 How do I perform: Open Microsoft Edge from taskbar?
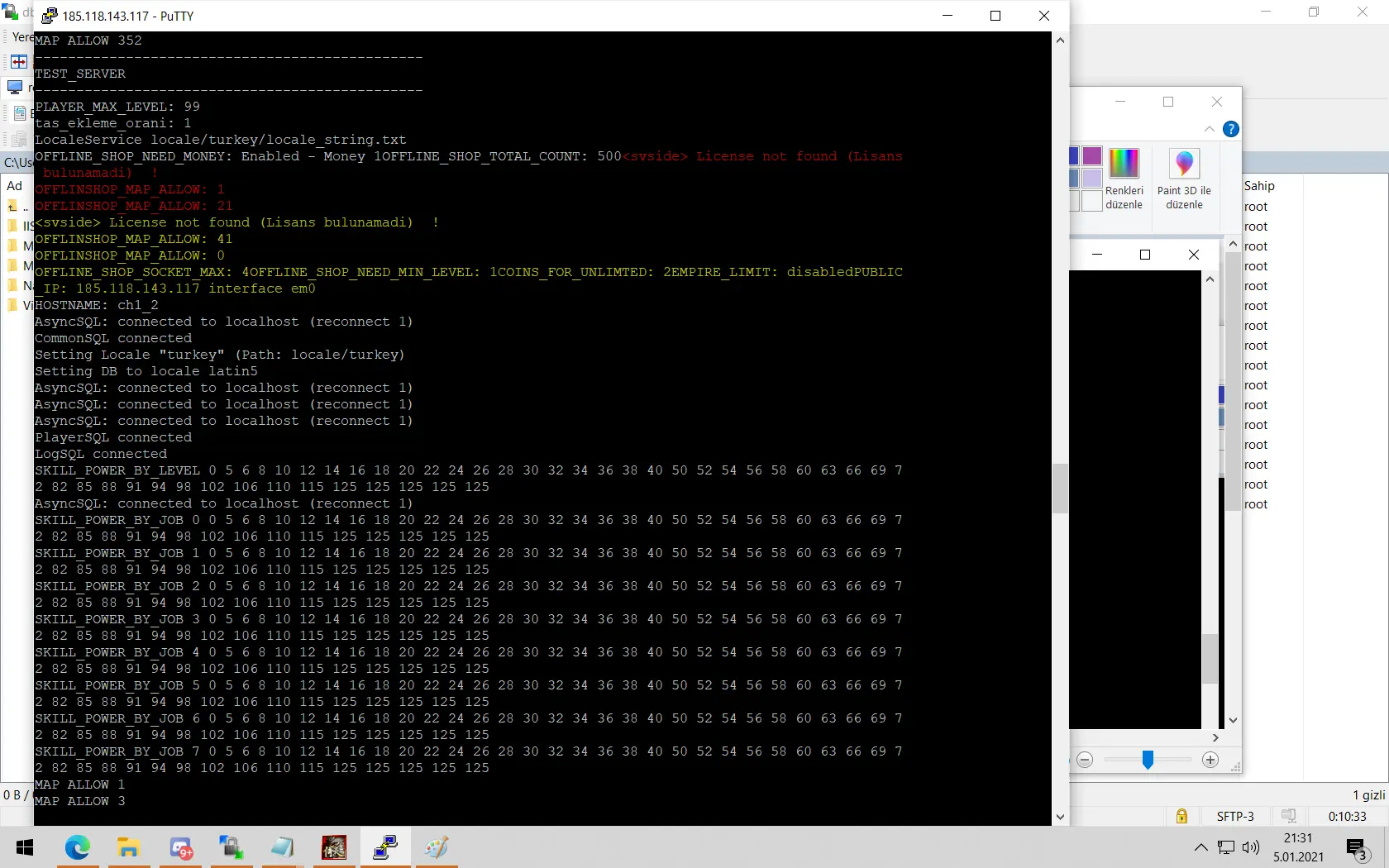[77, 847]
